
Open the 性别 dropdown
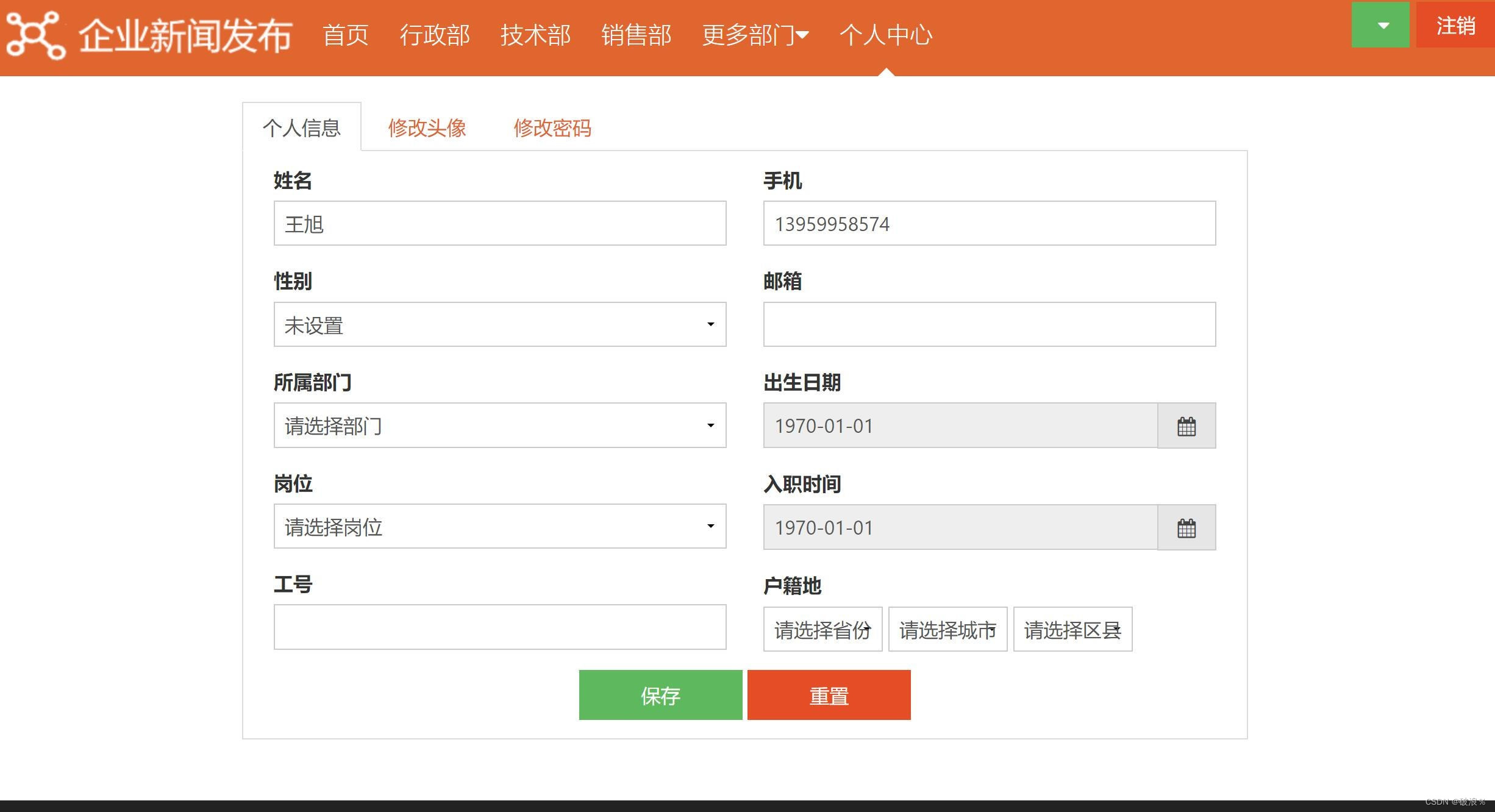(500, 324)
